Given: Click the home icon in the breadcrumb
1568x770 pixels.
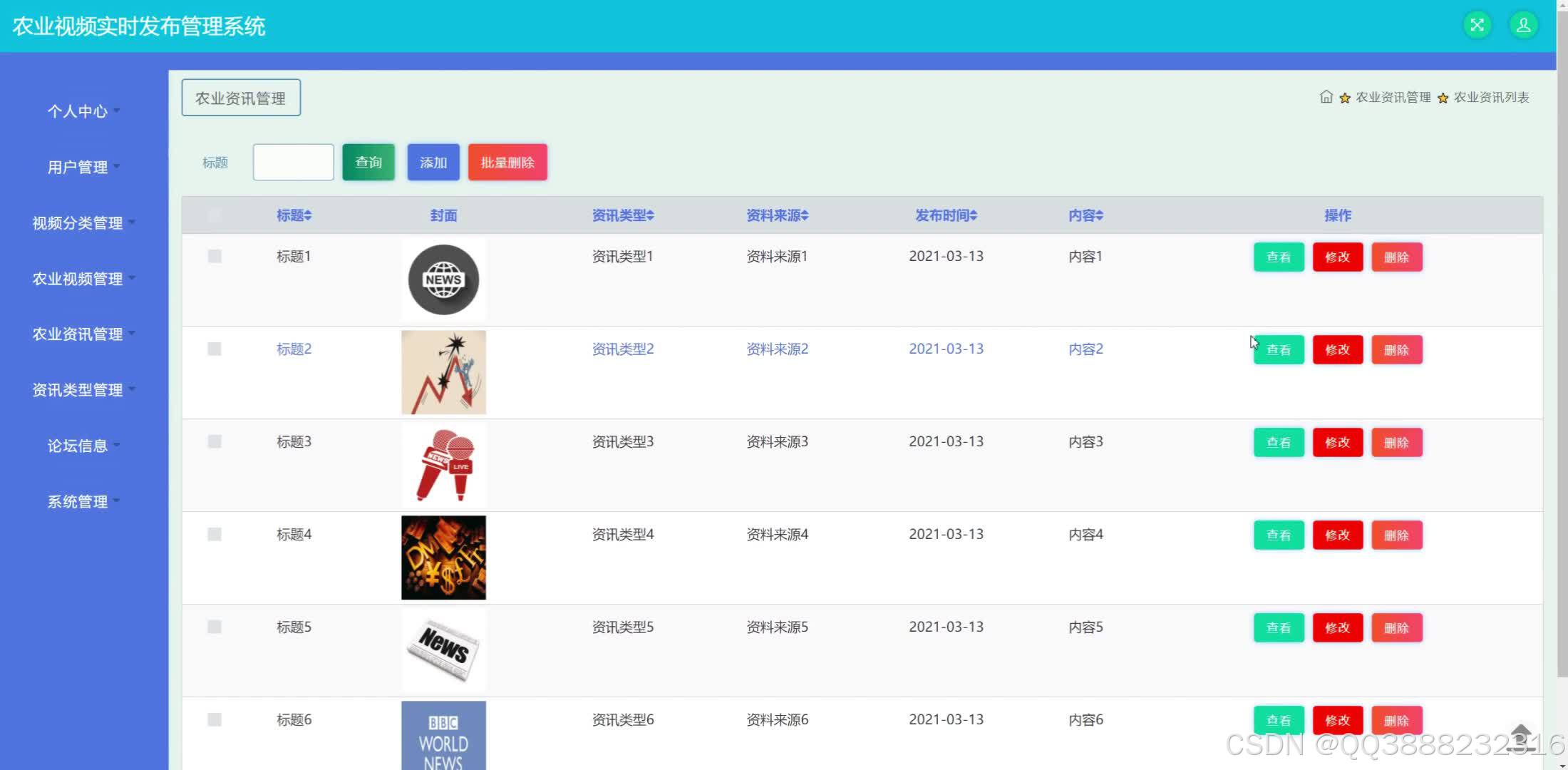Looking at the screenshot, I should 1326,97.
